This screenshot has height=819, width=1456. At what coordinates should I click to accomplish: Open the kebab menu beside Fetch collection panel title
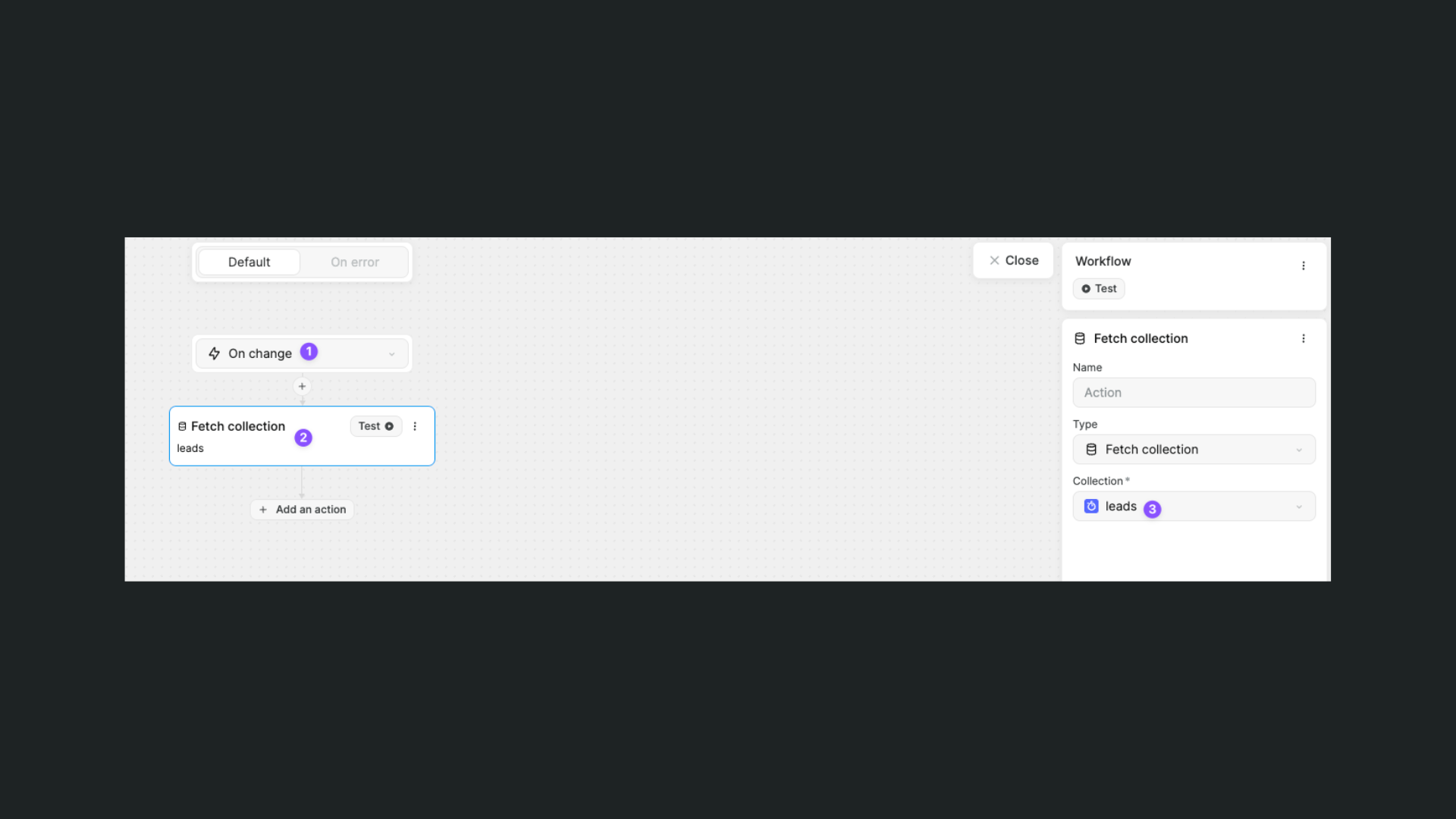click(1304, 338)
